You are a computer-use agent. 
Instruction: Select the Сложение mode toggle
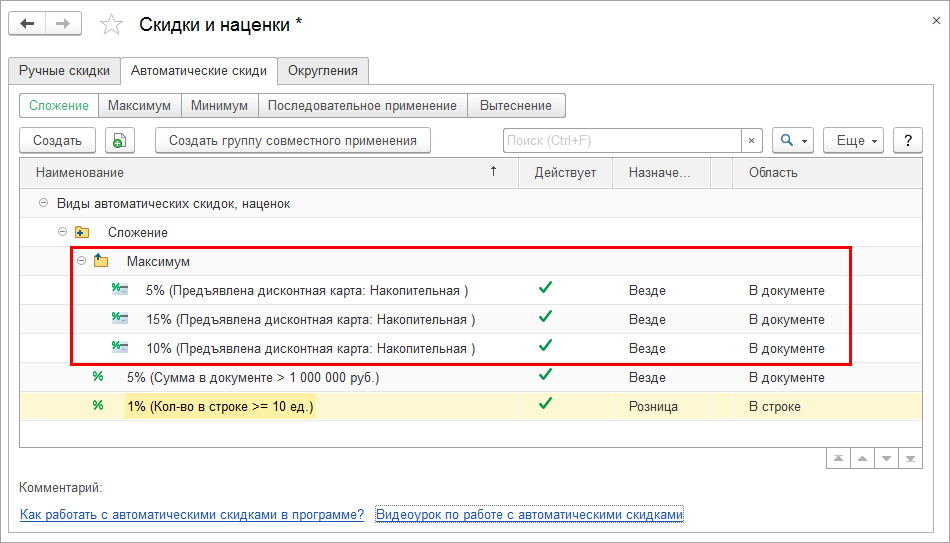tap(59, 105)
